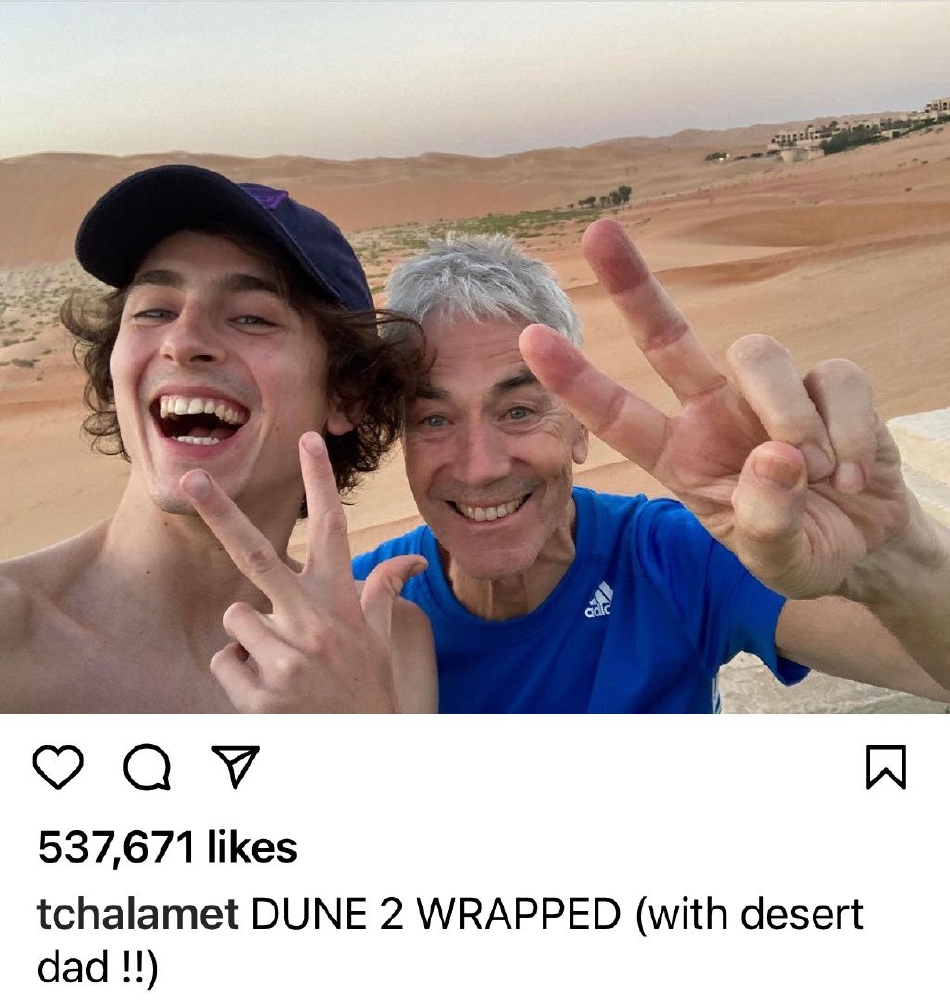Click the row of trees in the desert
The image size is (950, 1001).
pyautogui.click(x=605, y=198)
